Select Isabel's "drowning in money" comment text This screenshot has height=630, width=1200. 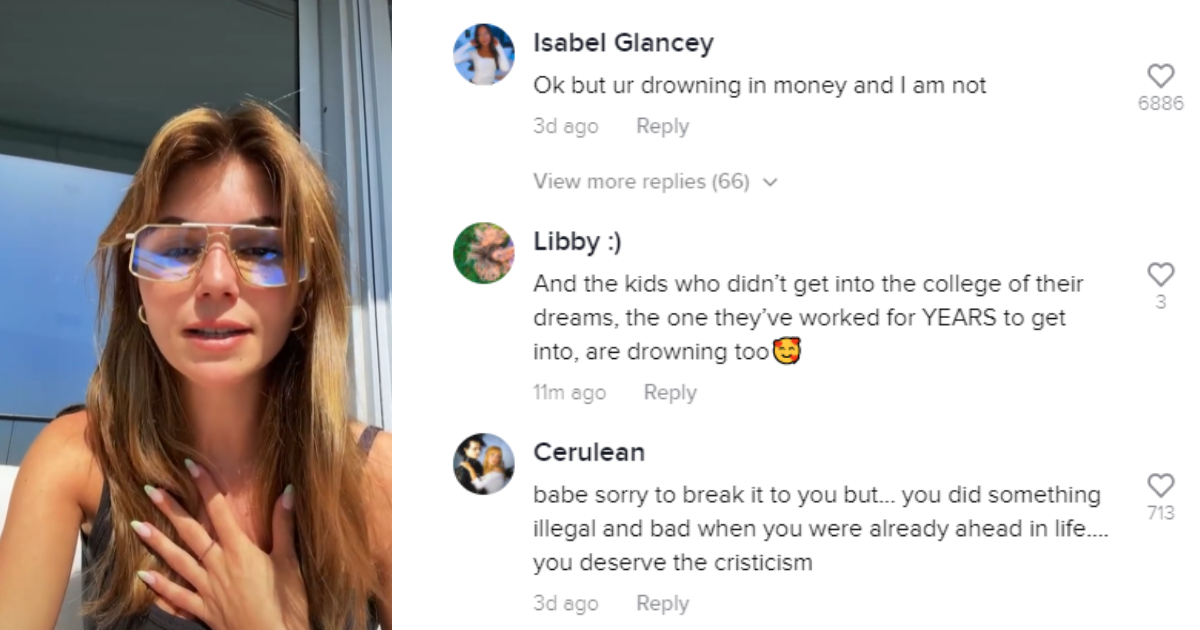(760, 86)
